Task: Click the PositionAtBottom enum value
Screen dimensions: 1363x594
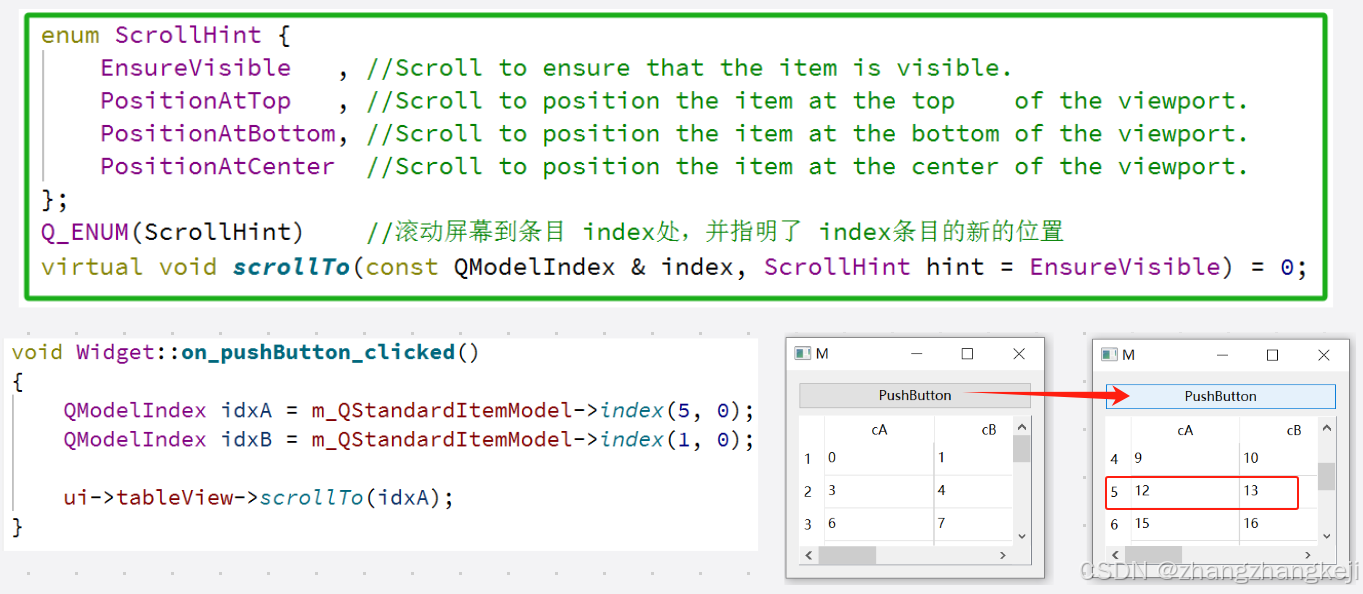Action: pyautogui.click(x=218, y=134)
